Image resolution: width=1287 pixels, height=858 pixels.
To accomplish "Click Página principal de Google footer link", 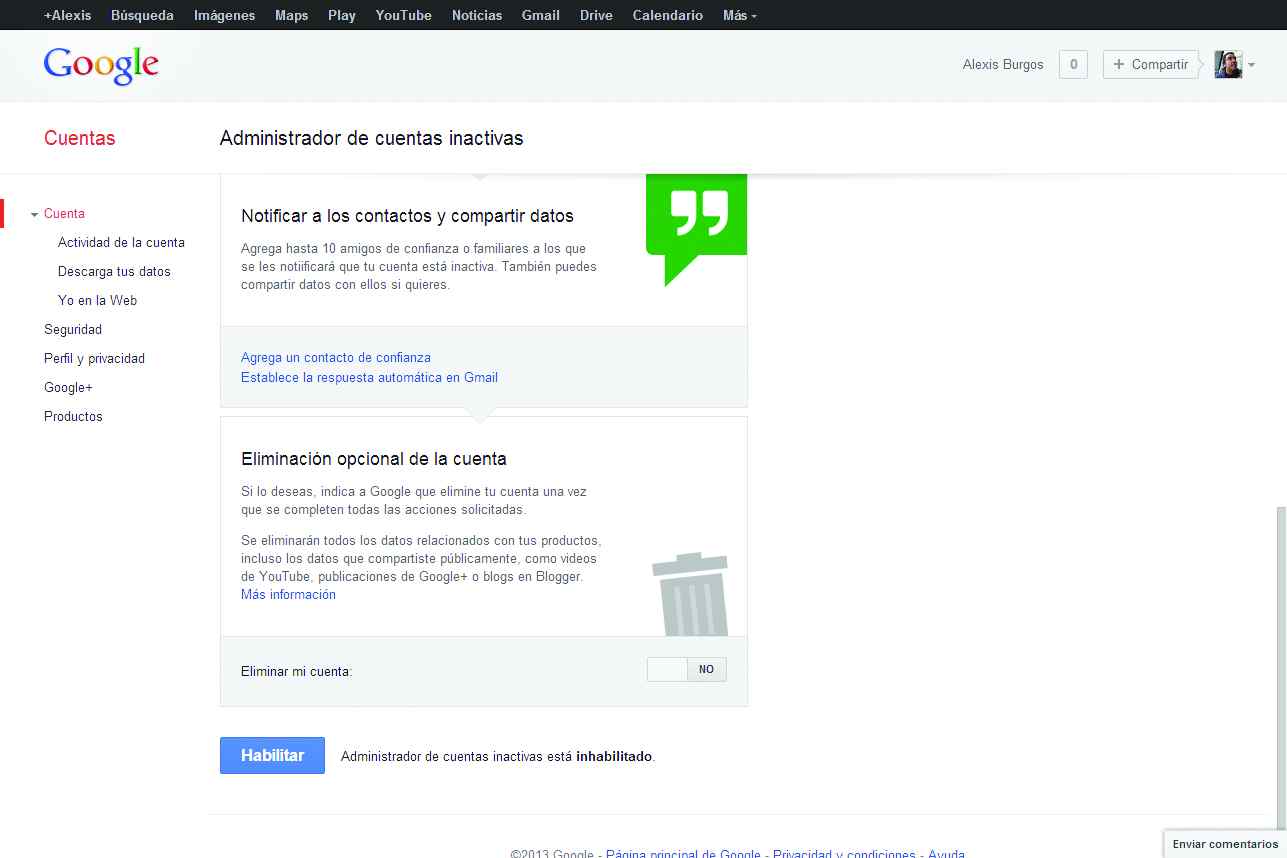I will pyautogui.click(x=683, y=854).
